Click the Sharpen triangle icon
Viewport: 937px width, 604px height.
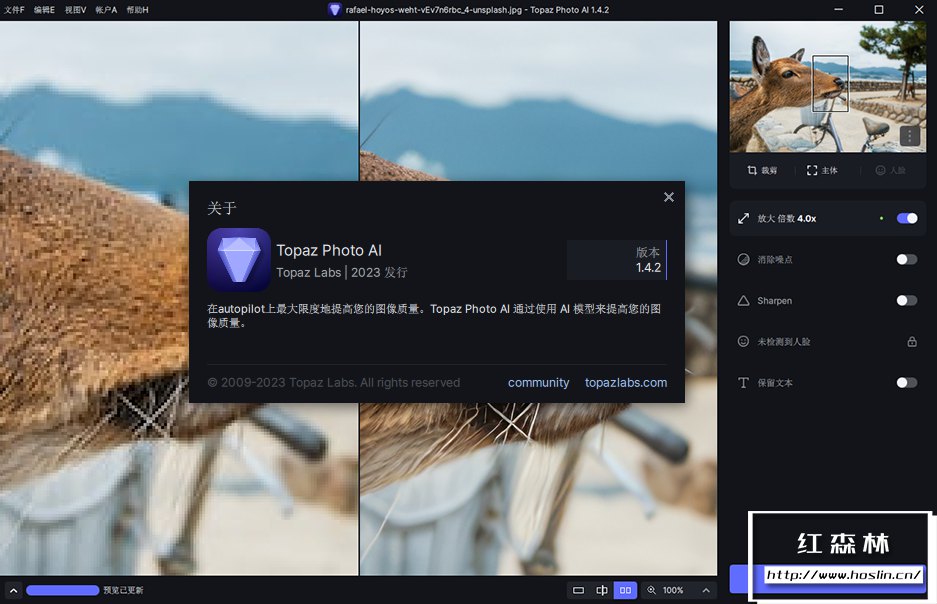[x=743, y=301]
